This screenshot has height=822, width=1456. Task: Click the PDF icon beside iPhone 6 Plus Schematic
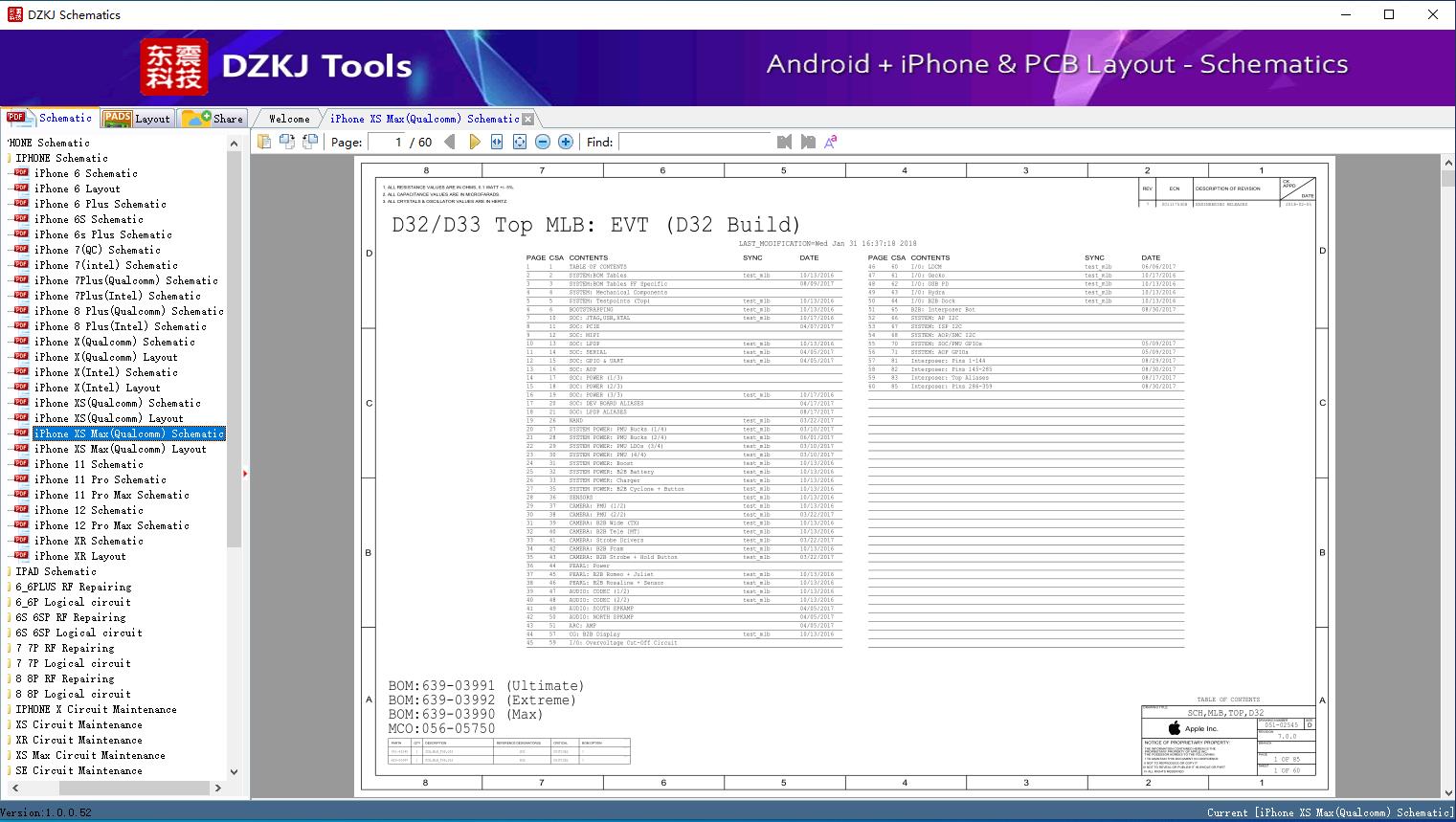coord(21,204)
